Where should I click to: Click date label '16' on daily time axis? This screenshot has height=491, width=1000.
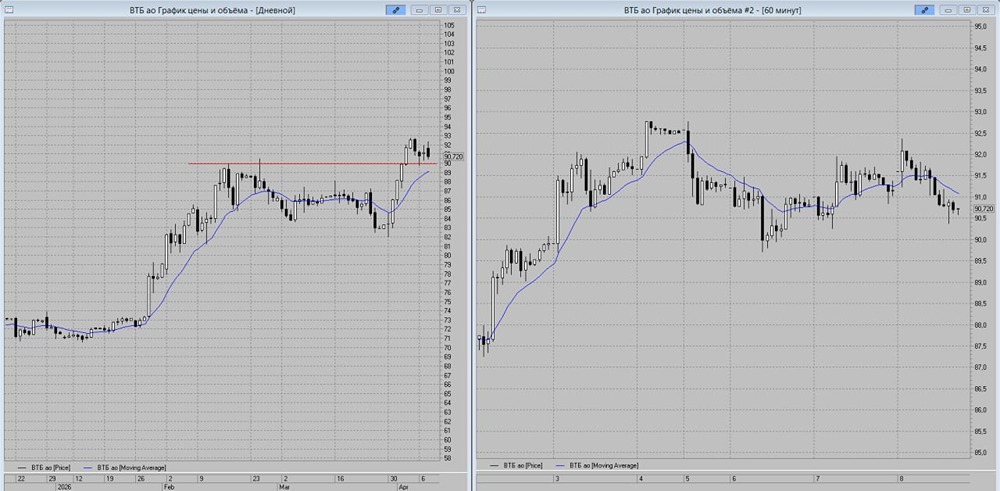pyautogui.click(x=341, y=478)
